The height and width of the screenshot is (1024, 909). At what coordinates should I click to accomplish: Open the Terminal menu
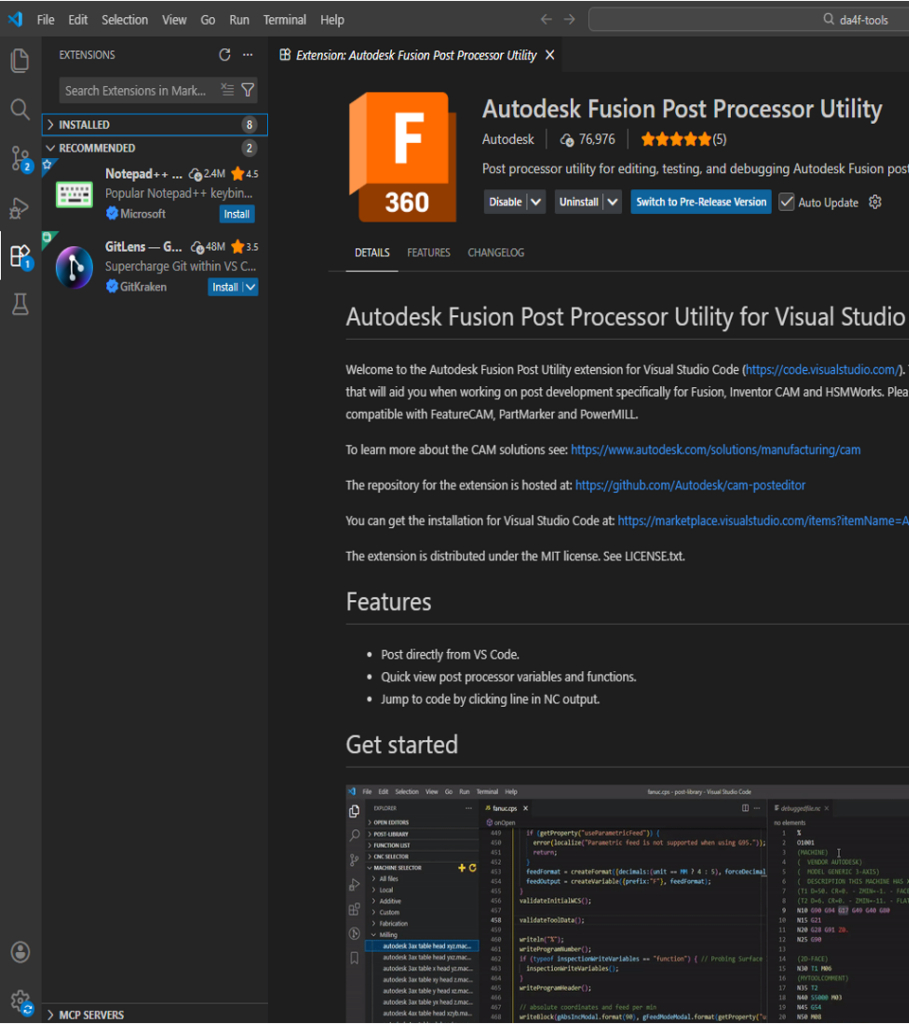[x=285, y=19]
